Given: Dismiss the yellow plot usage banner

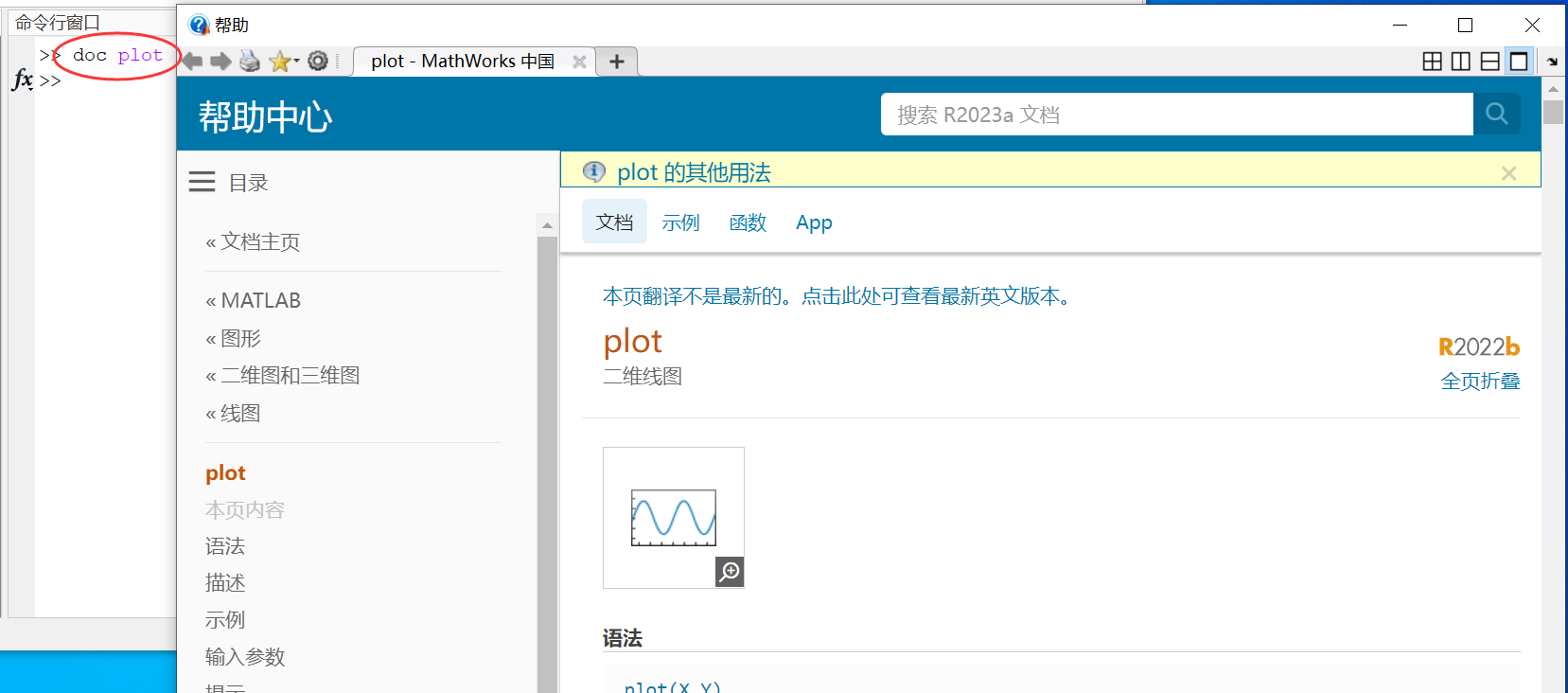Looking at the screenshot, I should coord(1508,173).
